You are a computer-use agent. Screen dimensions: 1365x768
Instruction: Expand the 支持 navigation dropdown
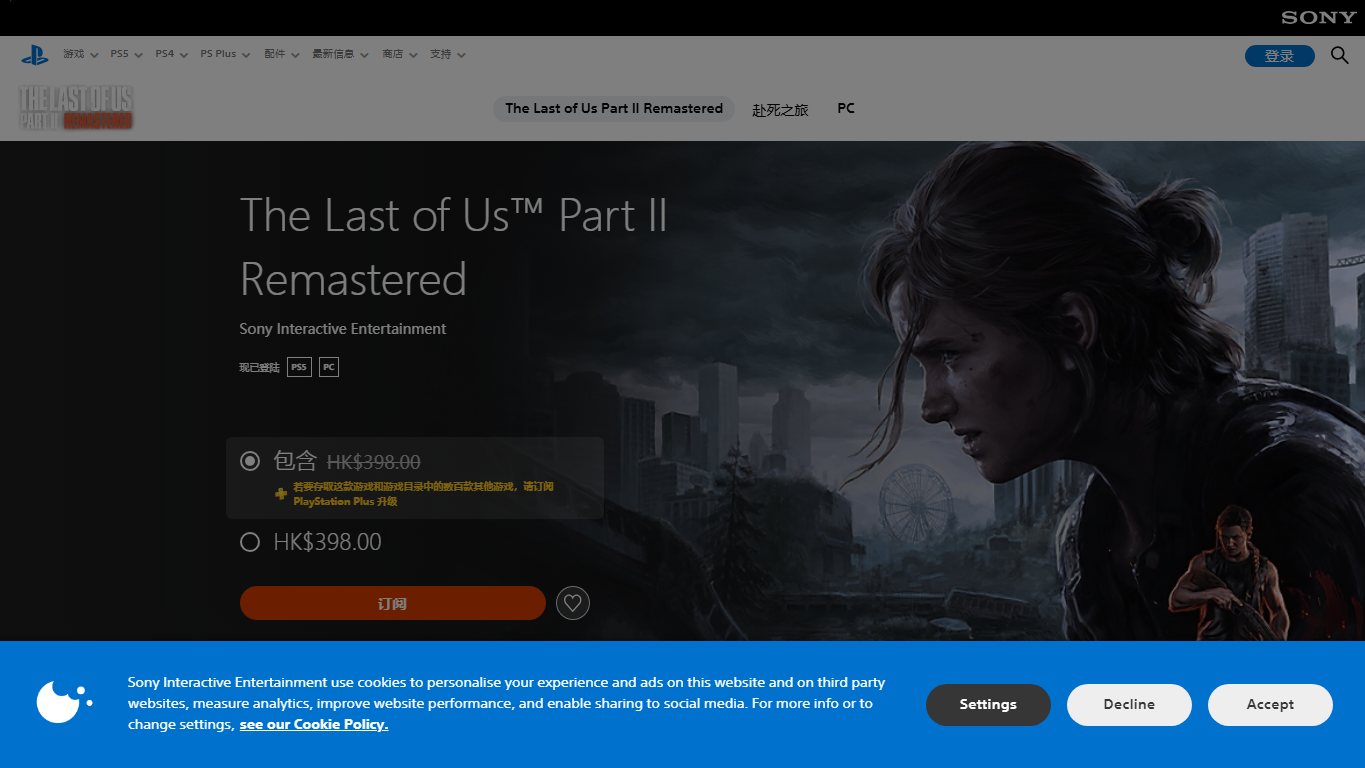click(447, 54)
